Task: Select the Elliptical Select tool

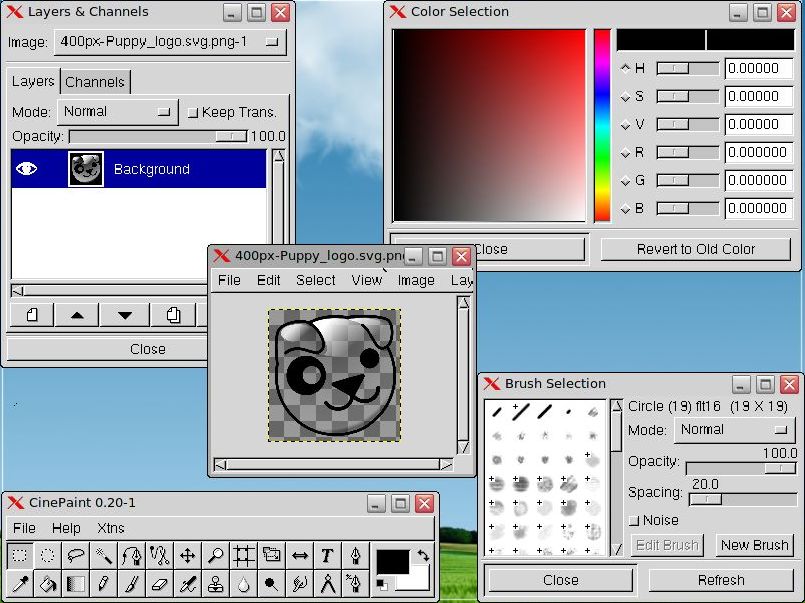Action: click(x=48, y=555)
